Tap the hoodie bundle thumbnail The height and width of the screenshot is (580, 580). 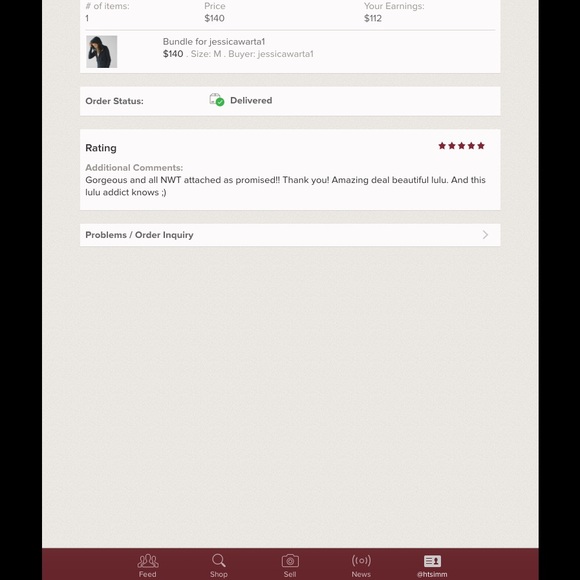102,52
